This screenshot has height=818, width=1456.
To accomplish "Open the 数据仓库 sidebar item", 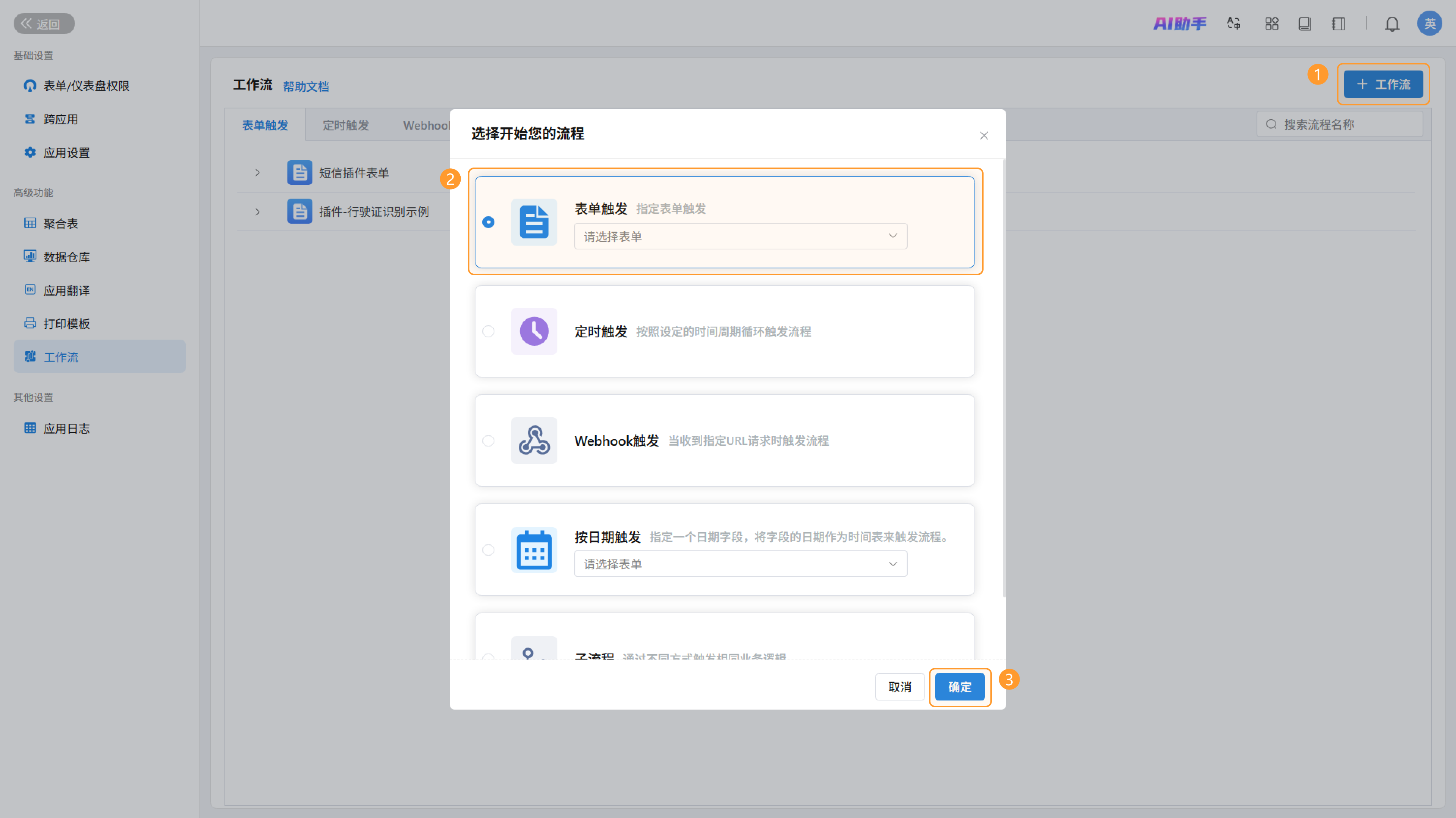I will (x=66, y=257).
